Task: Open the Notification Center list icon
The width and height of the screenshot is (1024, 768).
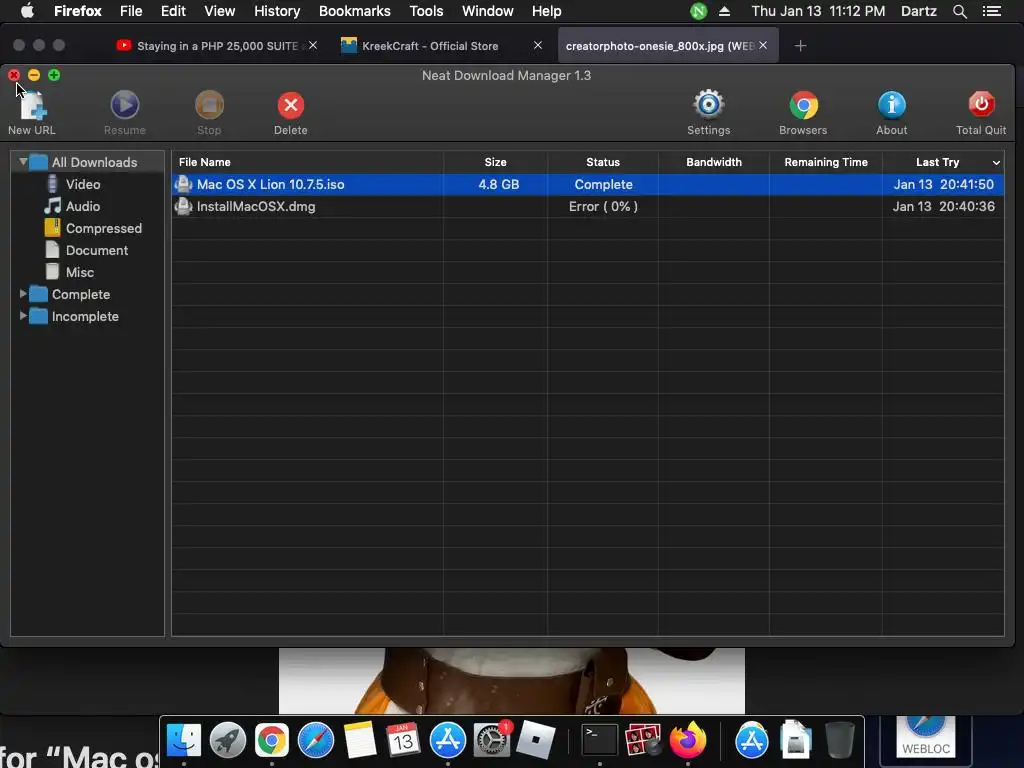Action: [991, 11]
